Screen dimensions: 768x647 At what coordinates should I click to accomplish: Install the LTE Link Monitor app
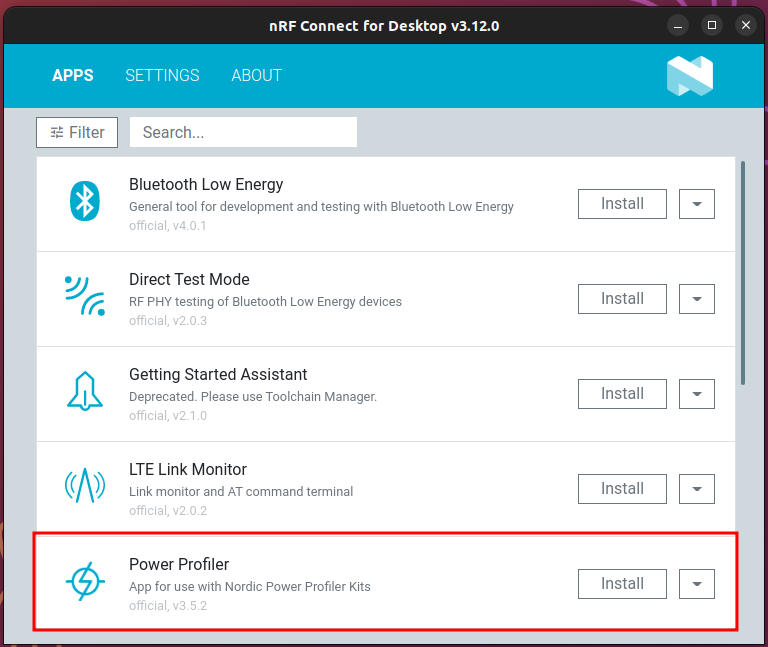pyautogui.click(x=622, y=489)
